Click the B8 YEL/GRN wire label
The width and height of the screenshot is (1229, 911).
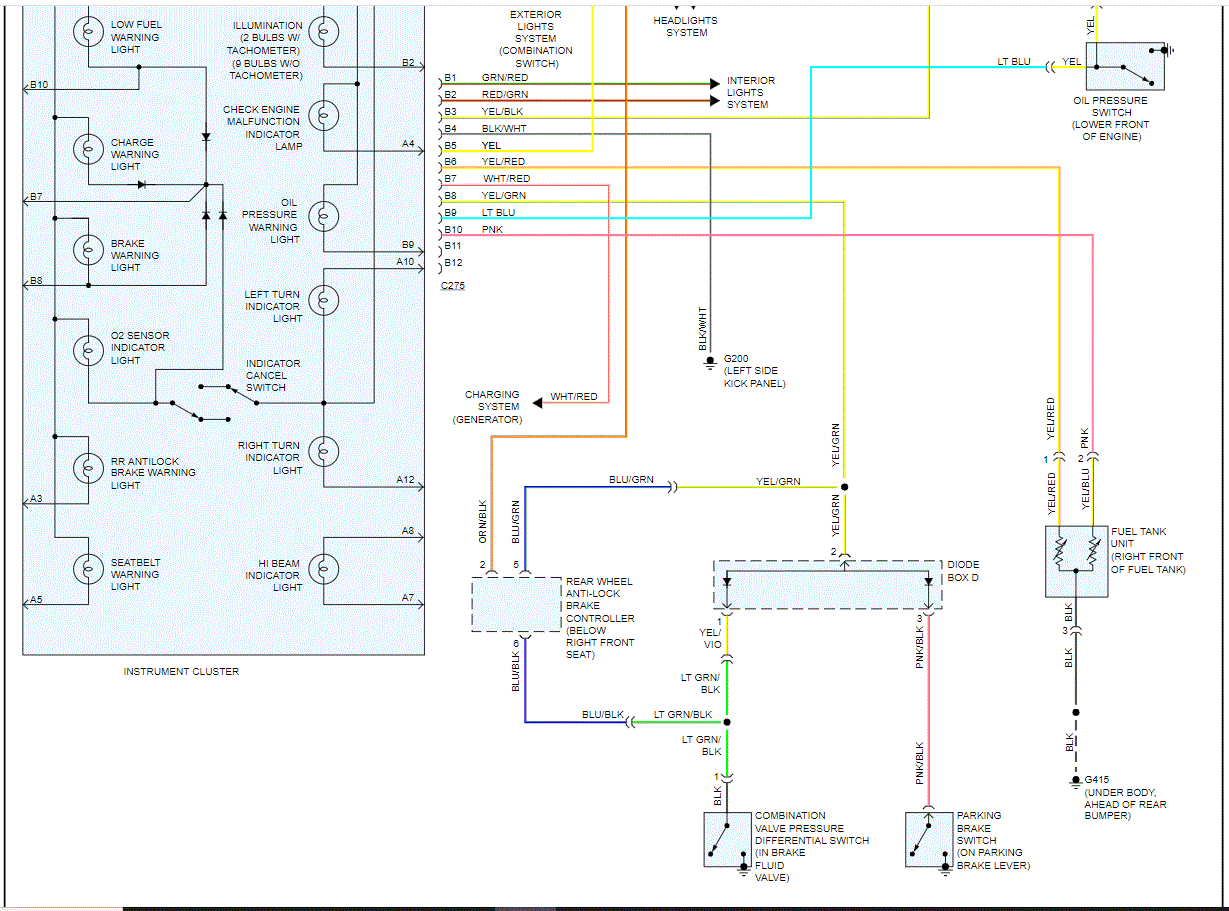pyautogui.click(x=503, y=195)
